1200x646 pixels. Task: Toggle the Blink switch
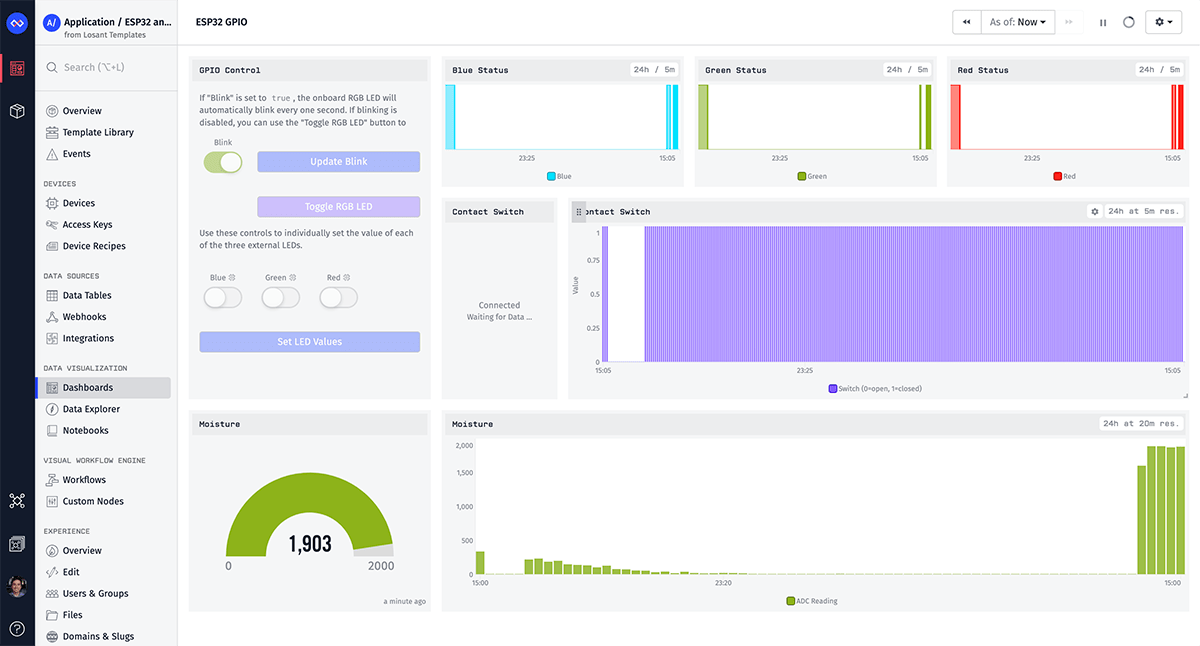[x=223, y=162]
